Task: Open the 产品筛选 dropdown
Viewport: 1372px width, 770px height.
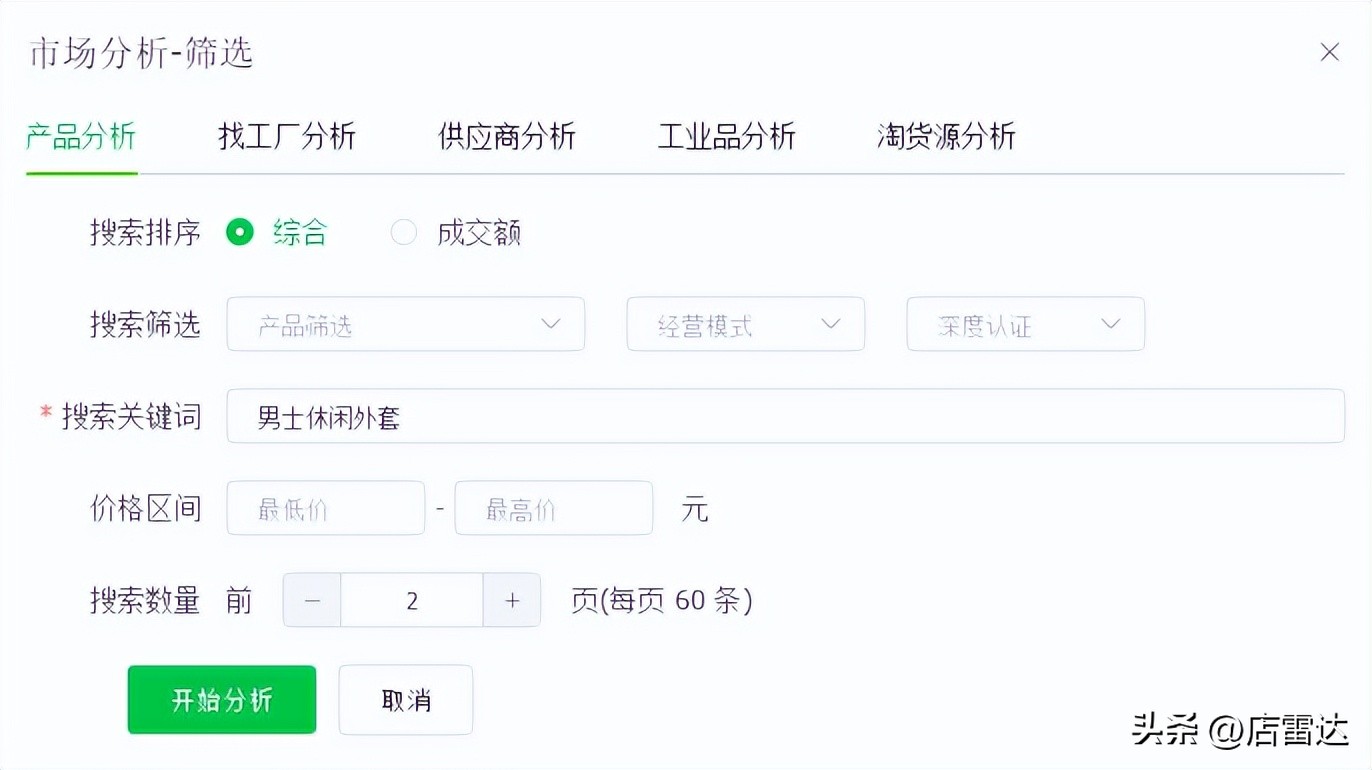Action: click(x=405, y=323)
